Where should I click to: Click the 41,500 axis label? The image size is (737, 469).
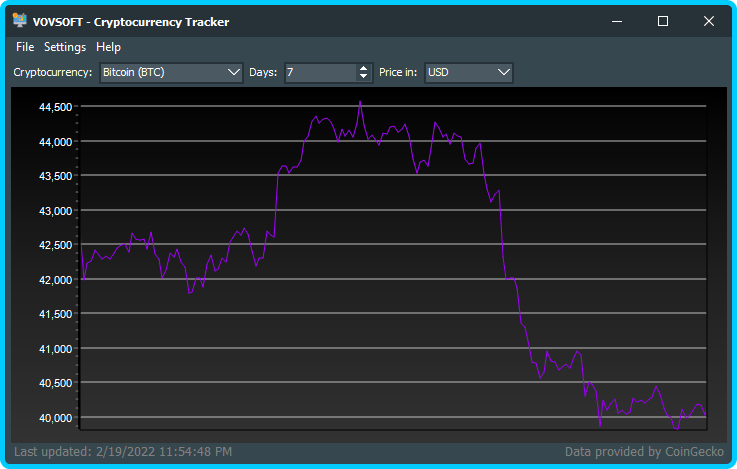[55, 314]
